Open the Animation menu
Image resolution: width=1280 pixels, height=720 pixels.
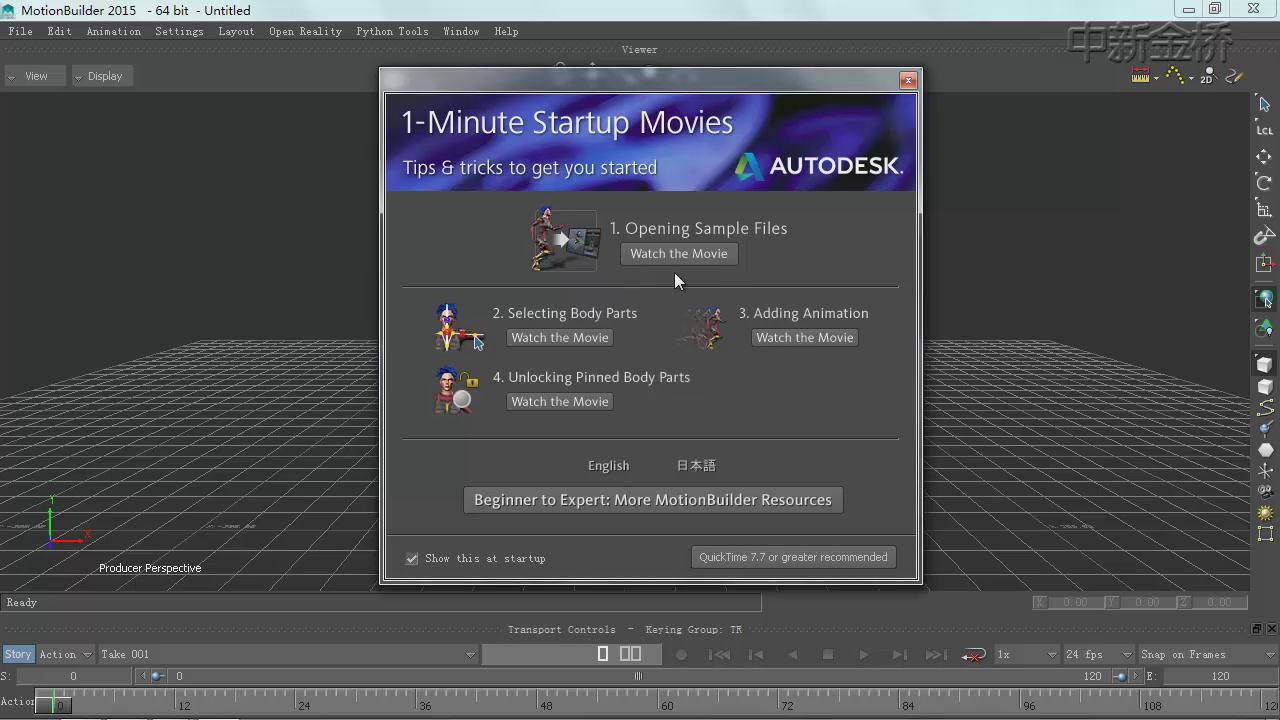113,31
